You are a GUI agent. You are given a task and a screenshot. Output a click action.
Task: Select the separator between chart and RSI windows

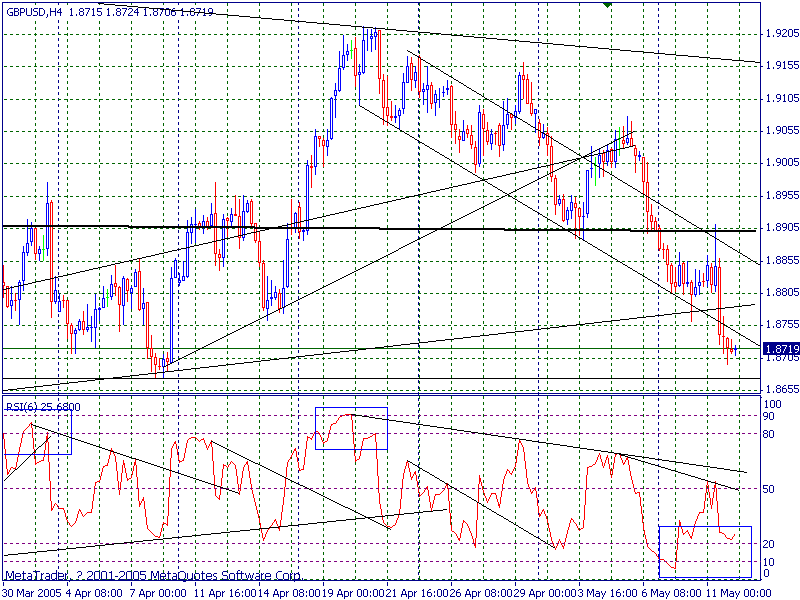(400, 395)
